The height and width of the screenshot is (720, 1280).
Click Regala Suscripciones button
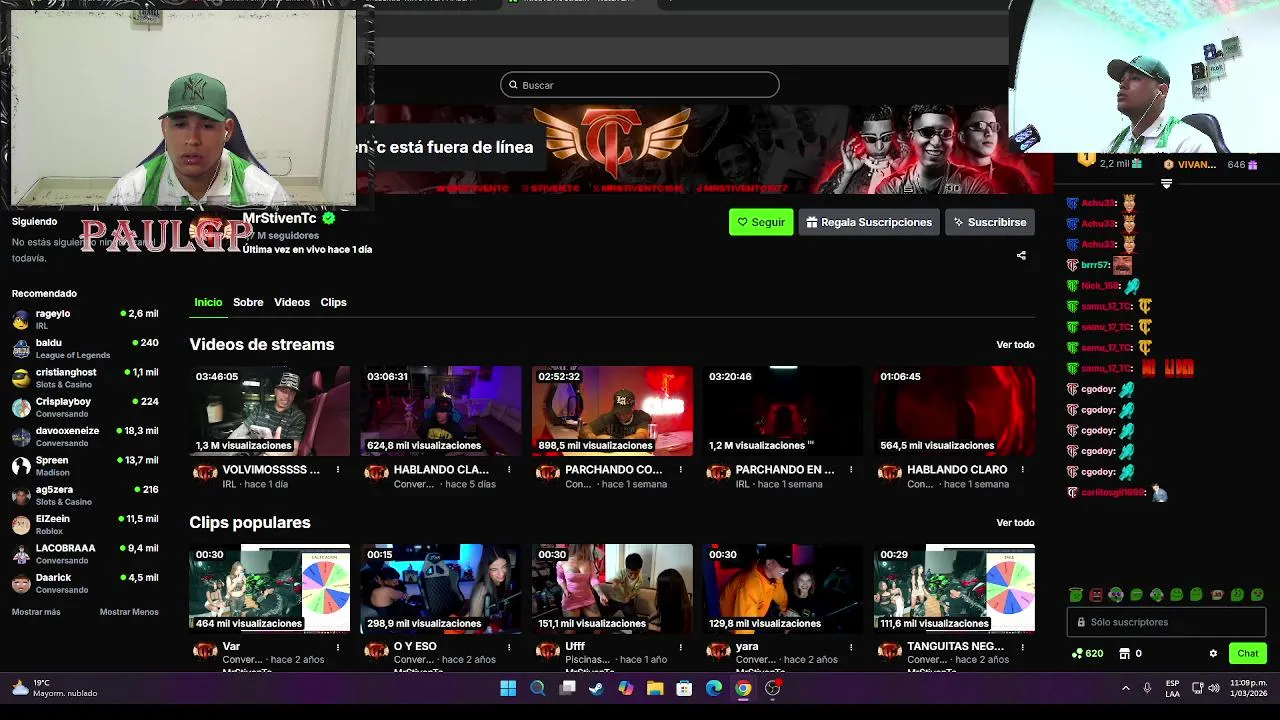[869, 222]
